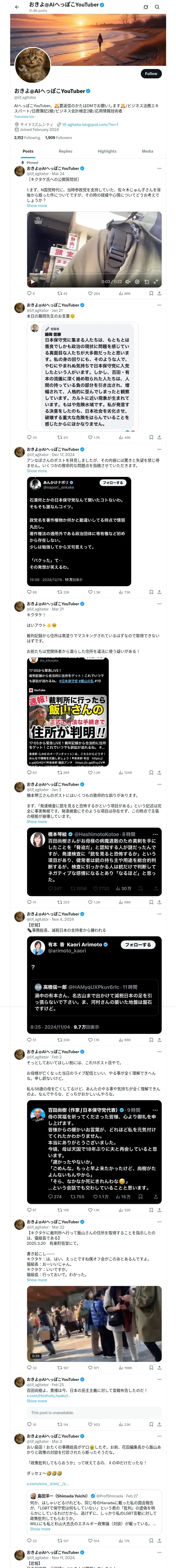Enter fullscreen on the pinned video
The width and height of the screenshot is (176, 1568).
coord(156,282)
